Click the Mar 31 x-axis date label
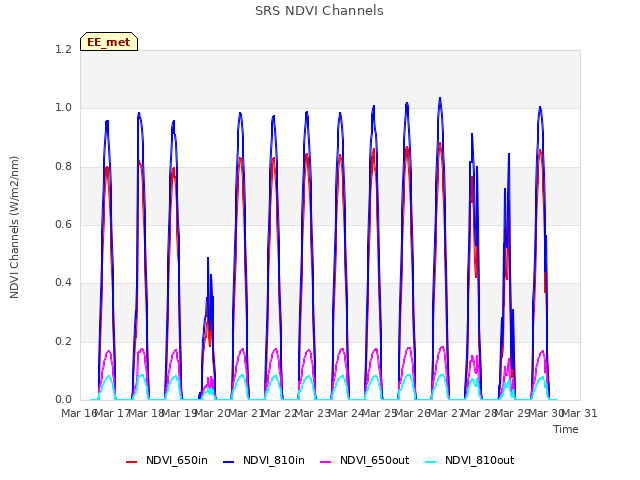The height and width of the screenshot is (480, 640). 579,413
